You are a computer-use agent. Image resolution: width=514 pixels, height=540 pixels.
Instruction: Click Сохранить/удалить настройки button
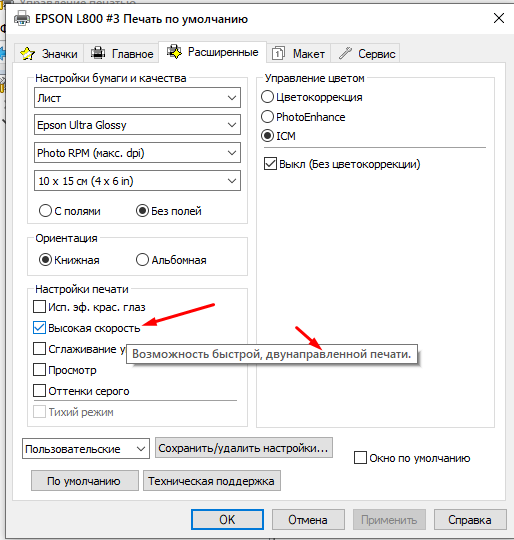[244, 448]
